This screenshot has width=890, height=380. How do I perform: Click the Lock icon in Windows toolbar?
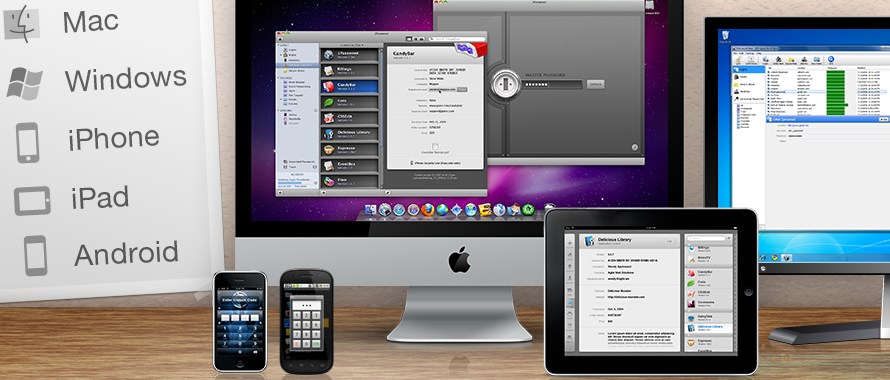pos(738,59)
